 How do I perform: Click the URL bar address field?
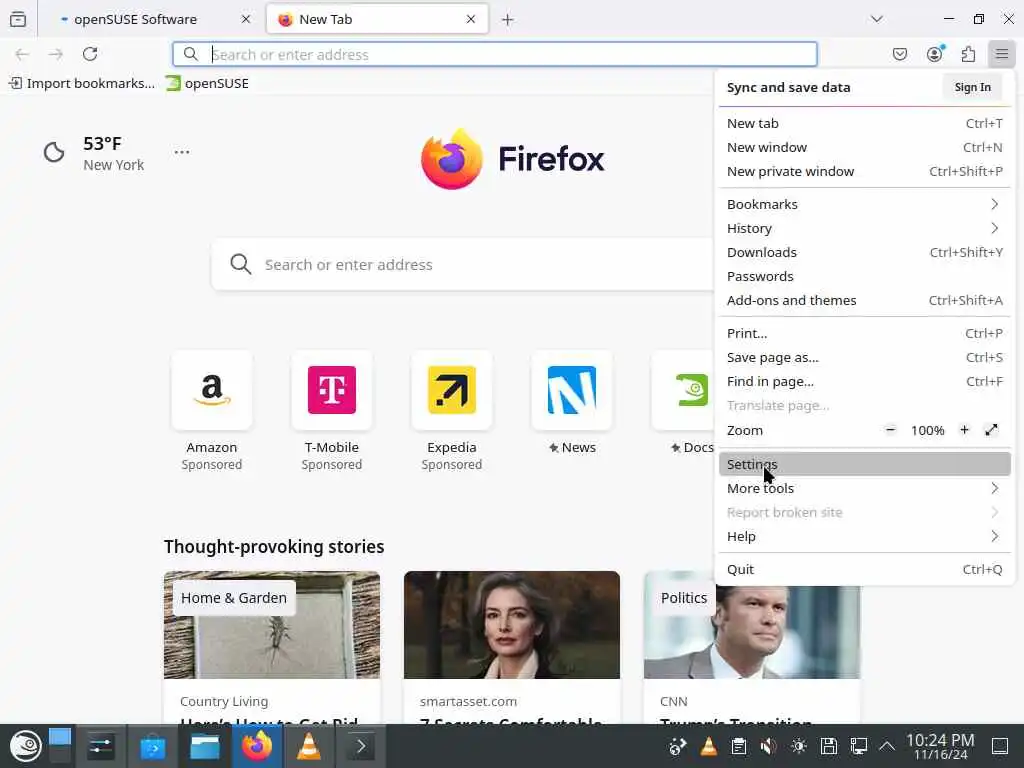[x=495, y=54]
